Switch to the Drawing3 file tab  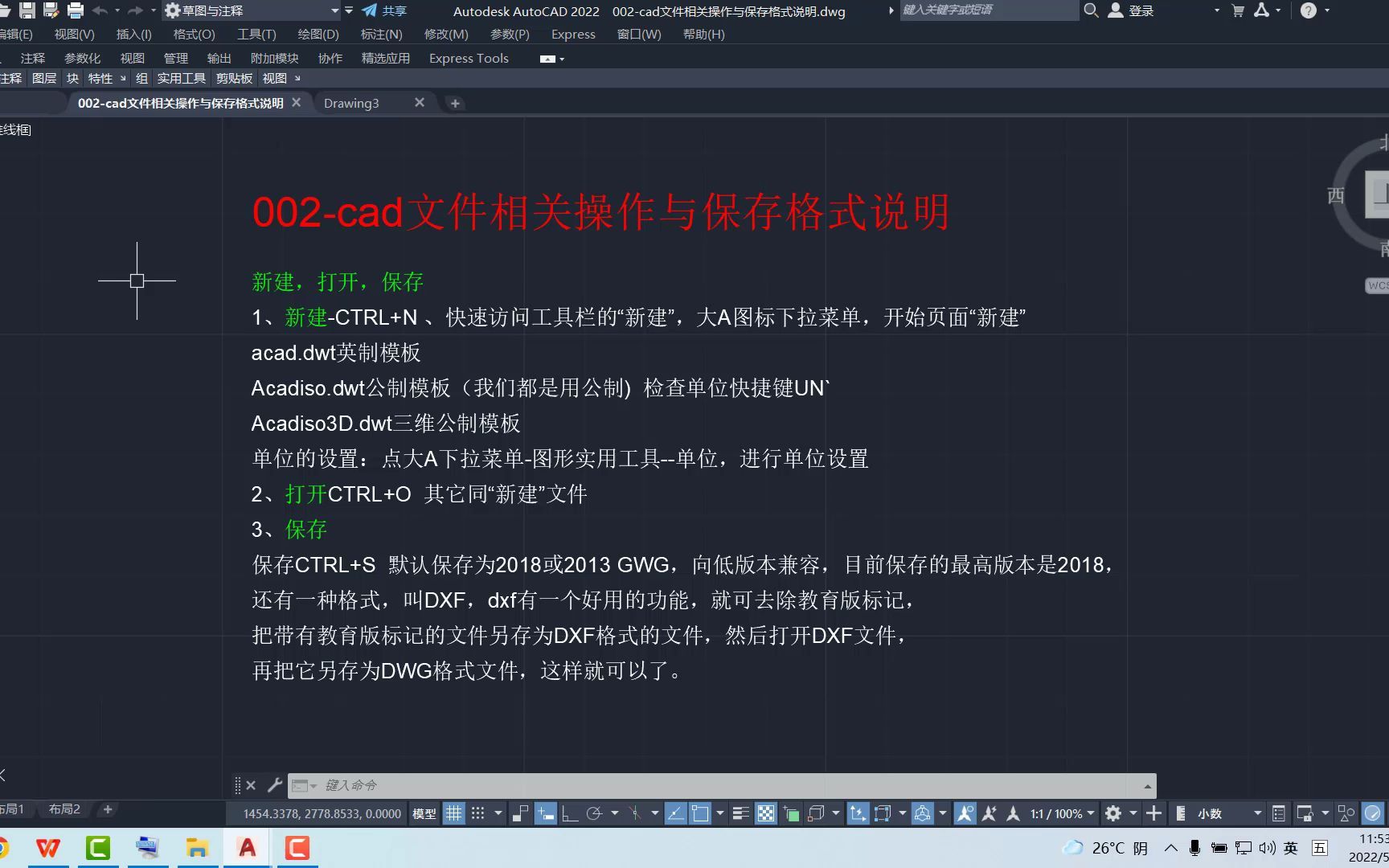pyautogui.click(x=351, y=103)
